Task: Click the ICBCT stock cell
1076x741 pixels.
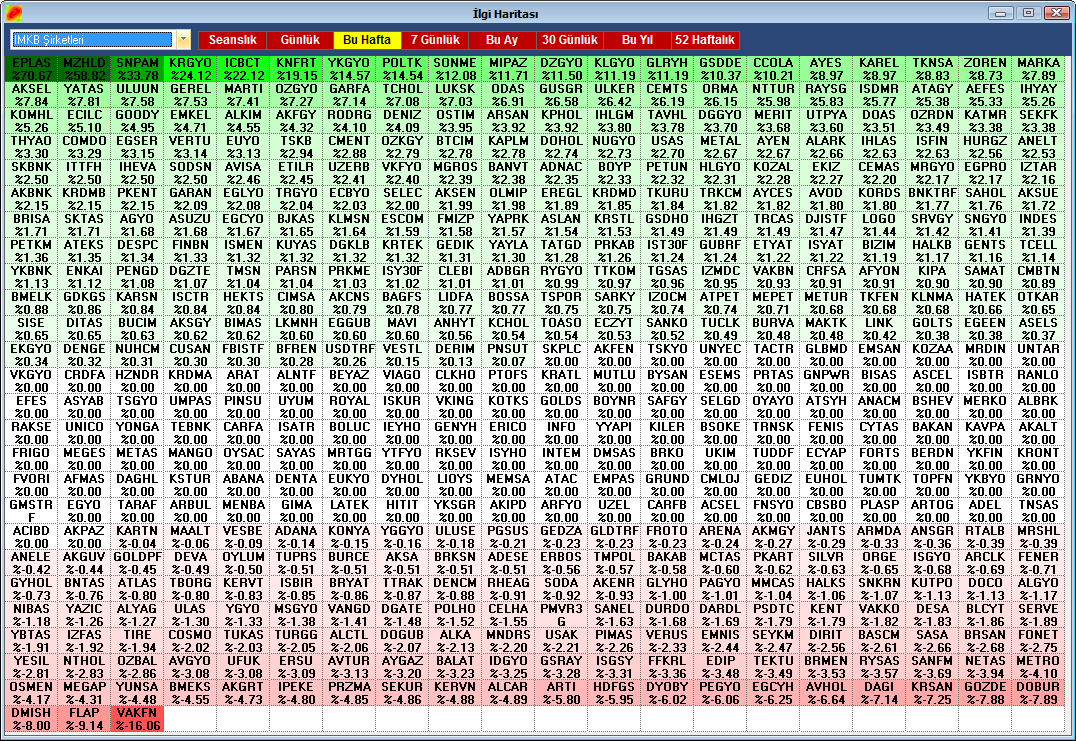Action: click(243, 69)
